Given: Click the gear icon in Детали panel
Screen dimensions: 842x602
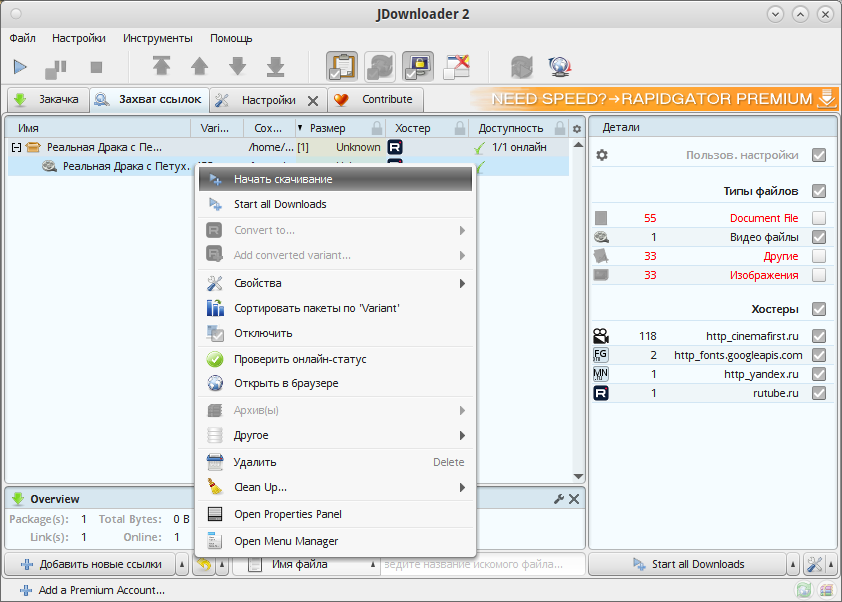Looking at the screenshot, I should click(x=602, y=155).
